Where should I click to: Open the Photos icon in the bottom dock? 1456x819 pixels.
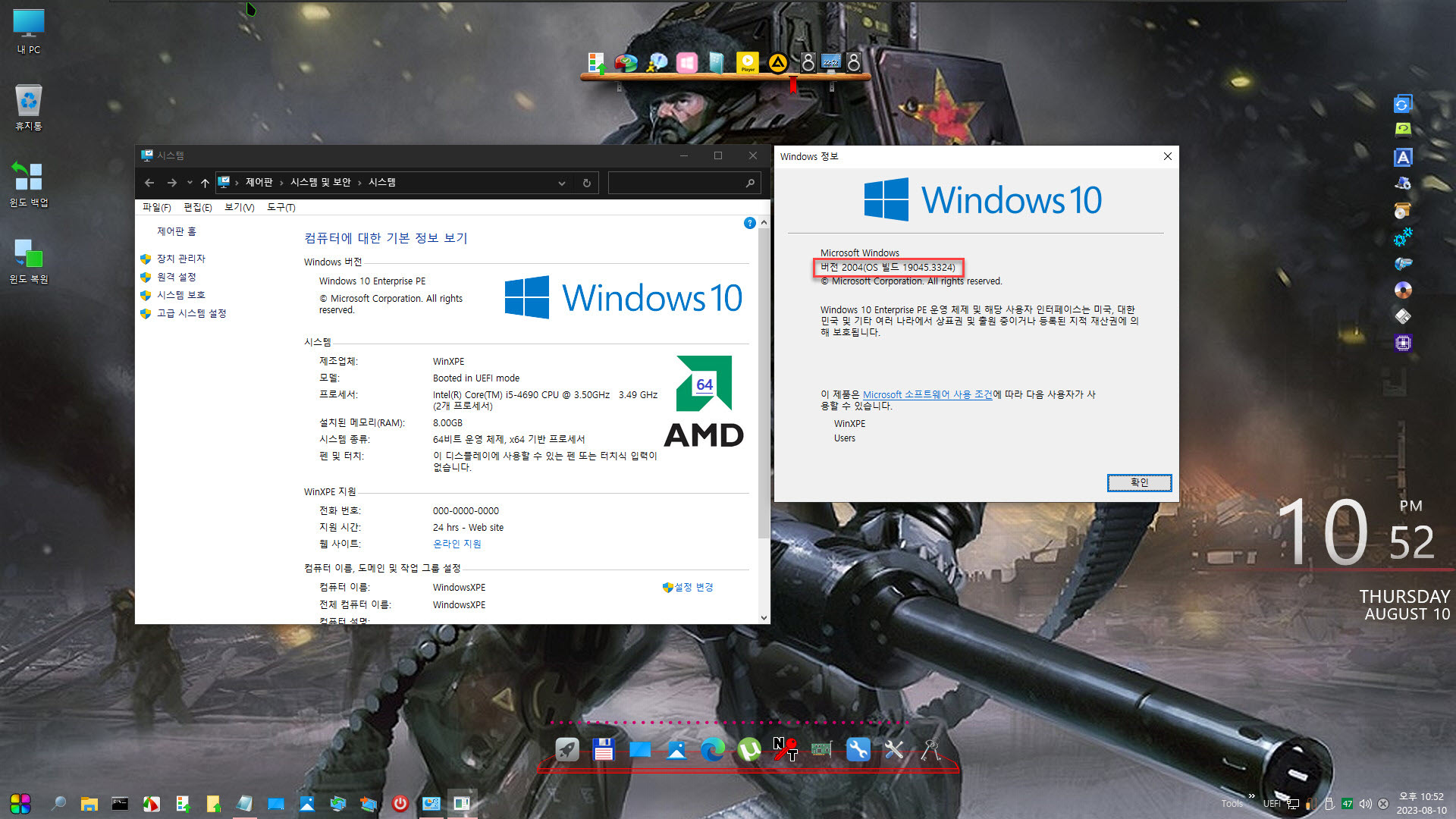pyautogui.click(x=676, y=750)
